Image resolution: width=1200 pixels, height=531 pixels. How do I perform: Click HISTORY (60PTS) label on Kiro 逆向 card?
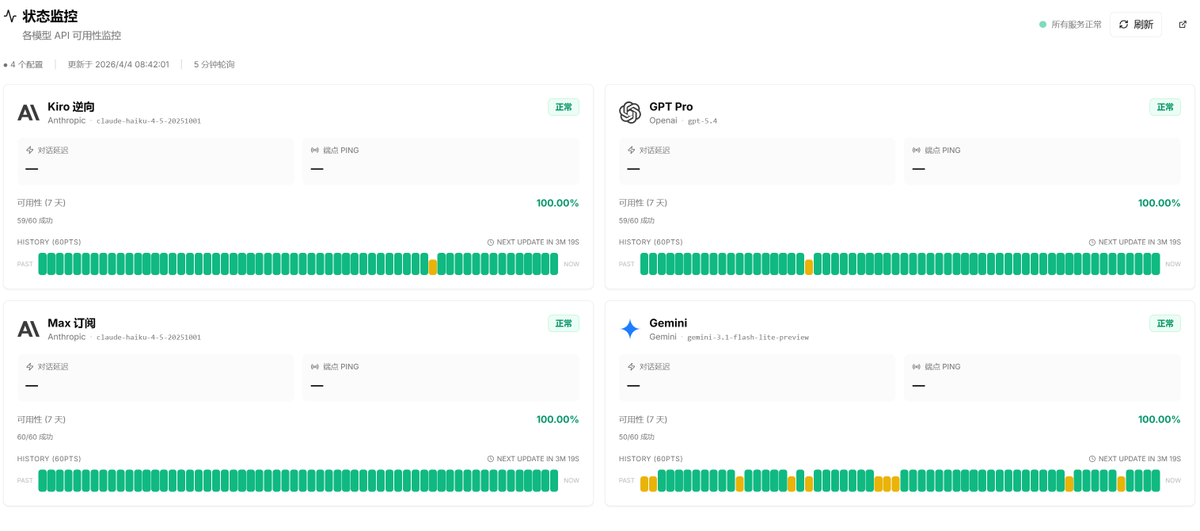click(49, 242)
